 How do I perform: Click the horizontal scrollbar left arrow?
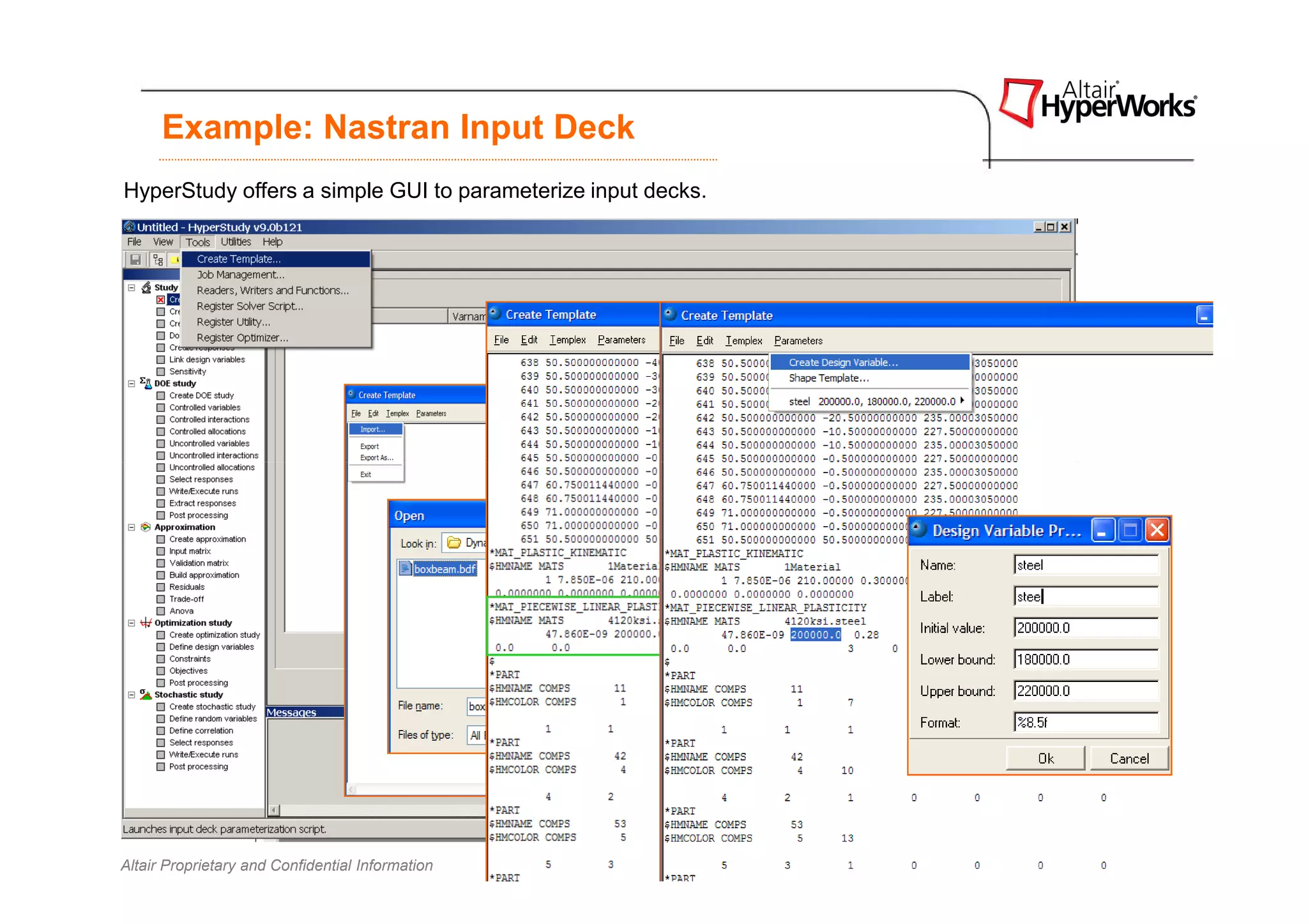(x=273, y=810)
